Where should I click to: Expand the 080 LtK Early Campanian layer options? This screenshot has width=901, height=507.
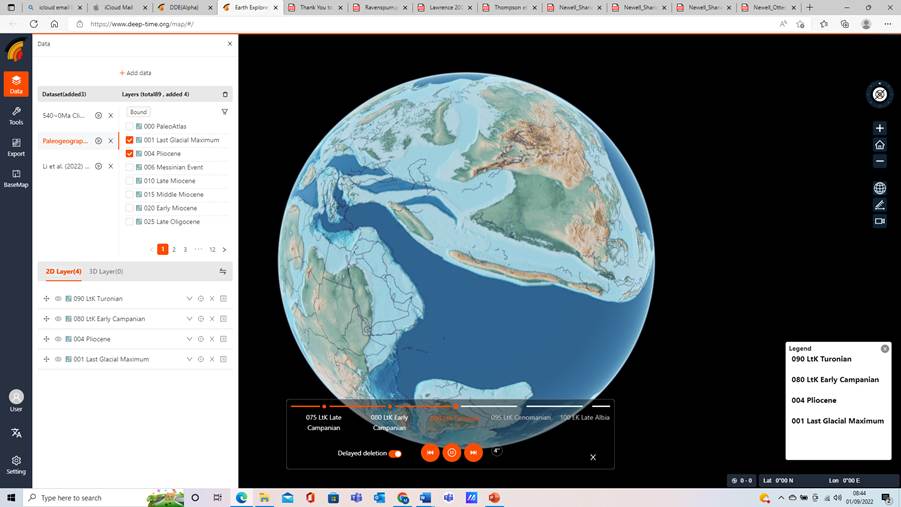[x=189, y=319]
